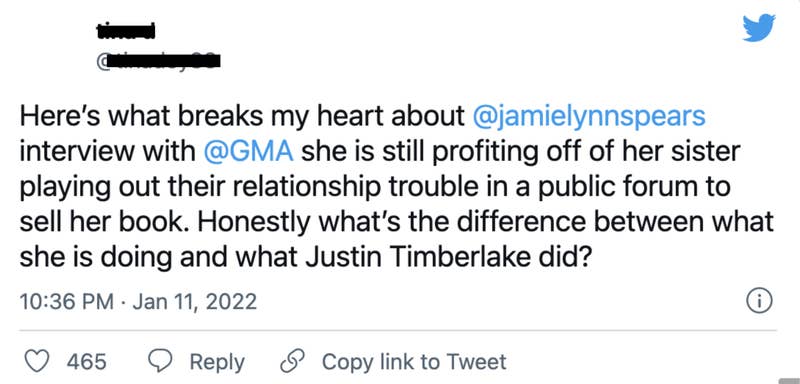Image resolution: width=800 pixels, height=384 pixels.
Task: Click the Reply button label
Action: point(217,363)
